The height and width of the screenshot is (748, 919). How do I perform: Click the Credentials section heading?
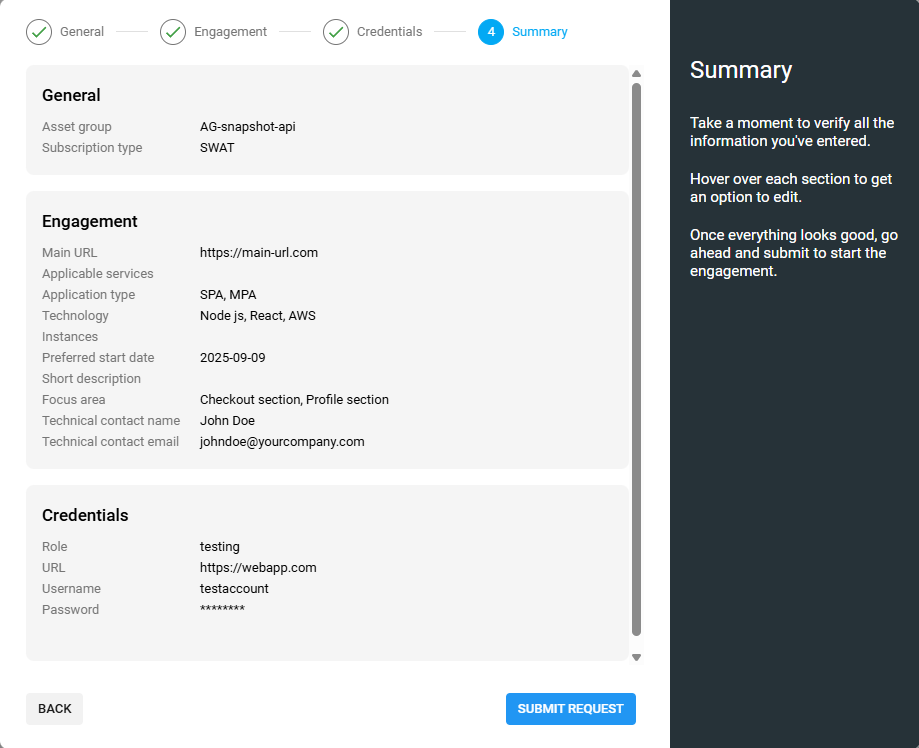[x=84, y=514]
